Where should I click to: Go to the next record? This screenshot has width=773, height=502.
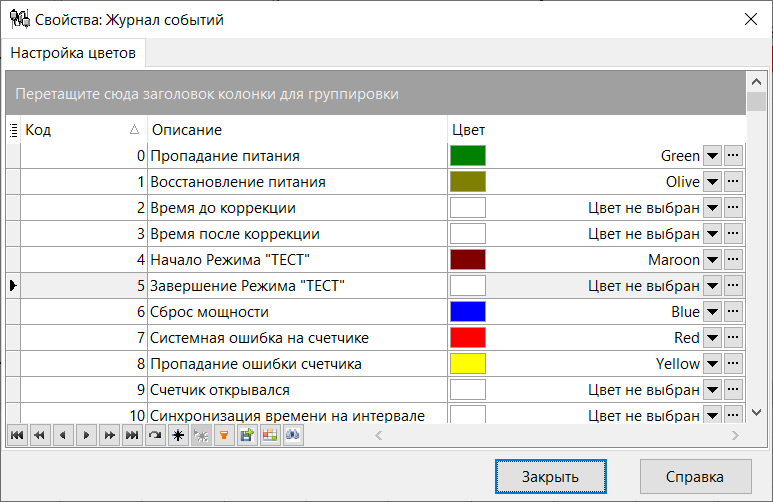coord(86,435)
